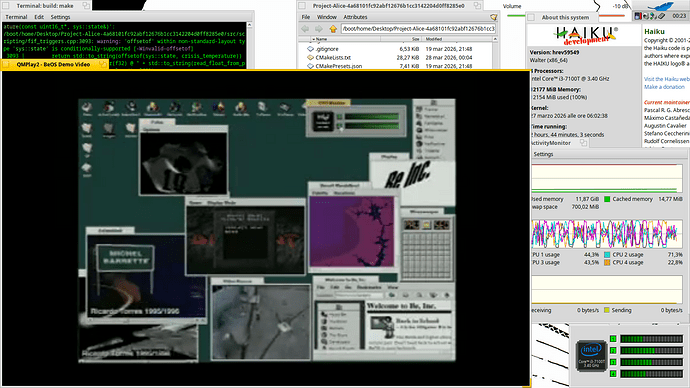Click the 700,02 MiB swap space value
Screen dimensions: 690x388
point(587,207)
